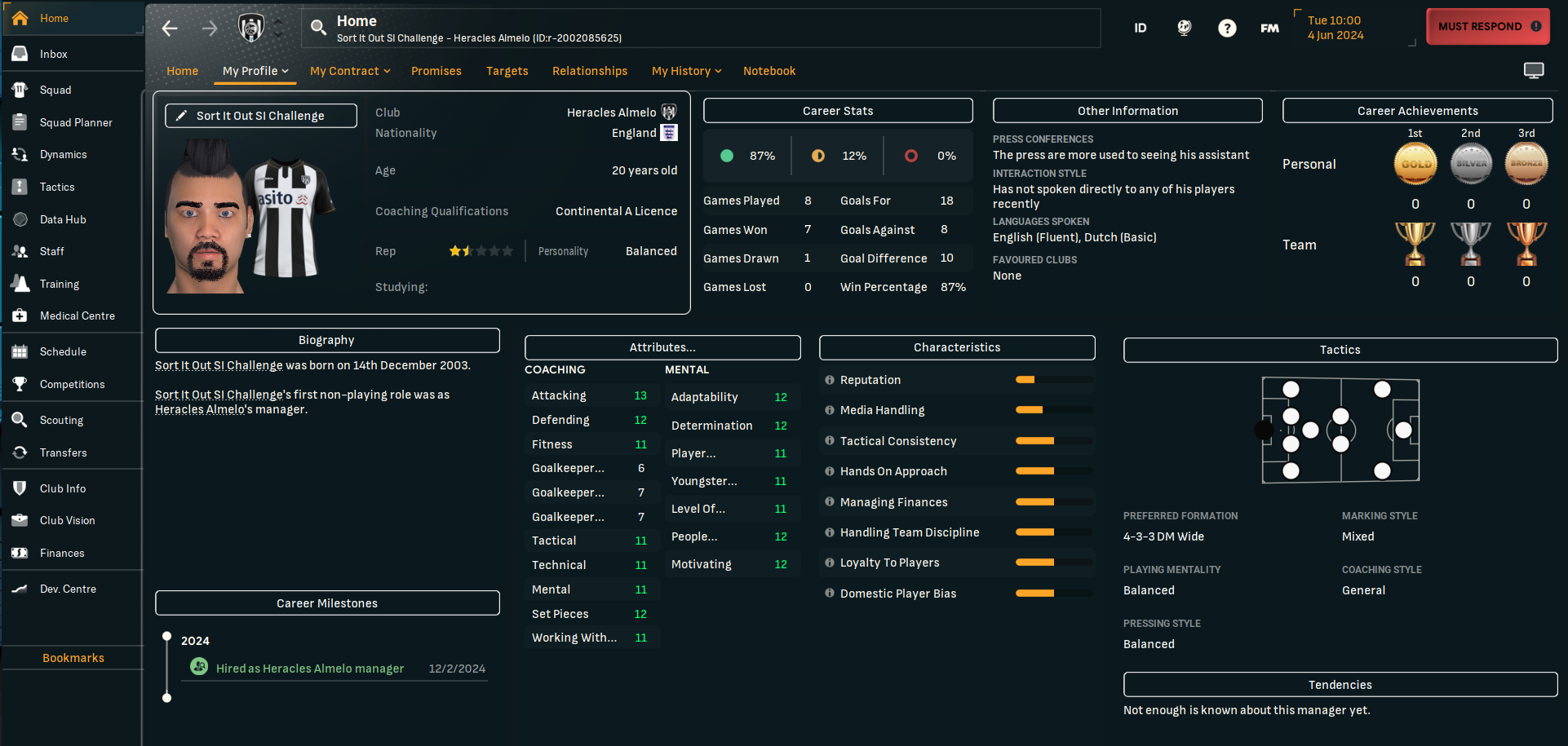Go back with the left arrow

170,29
